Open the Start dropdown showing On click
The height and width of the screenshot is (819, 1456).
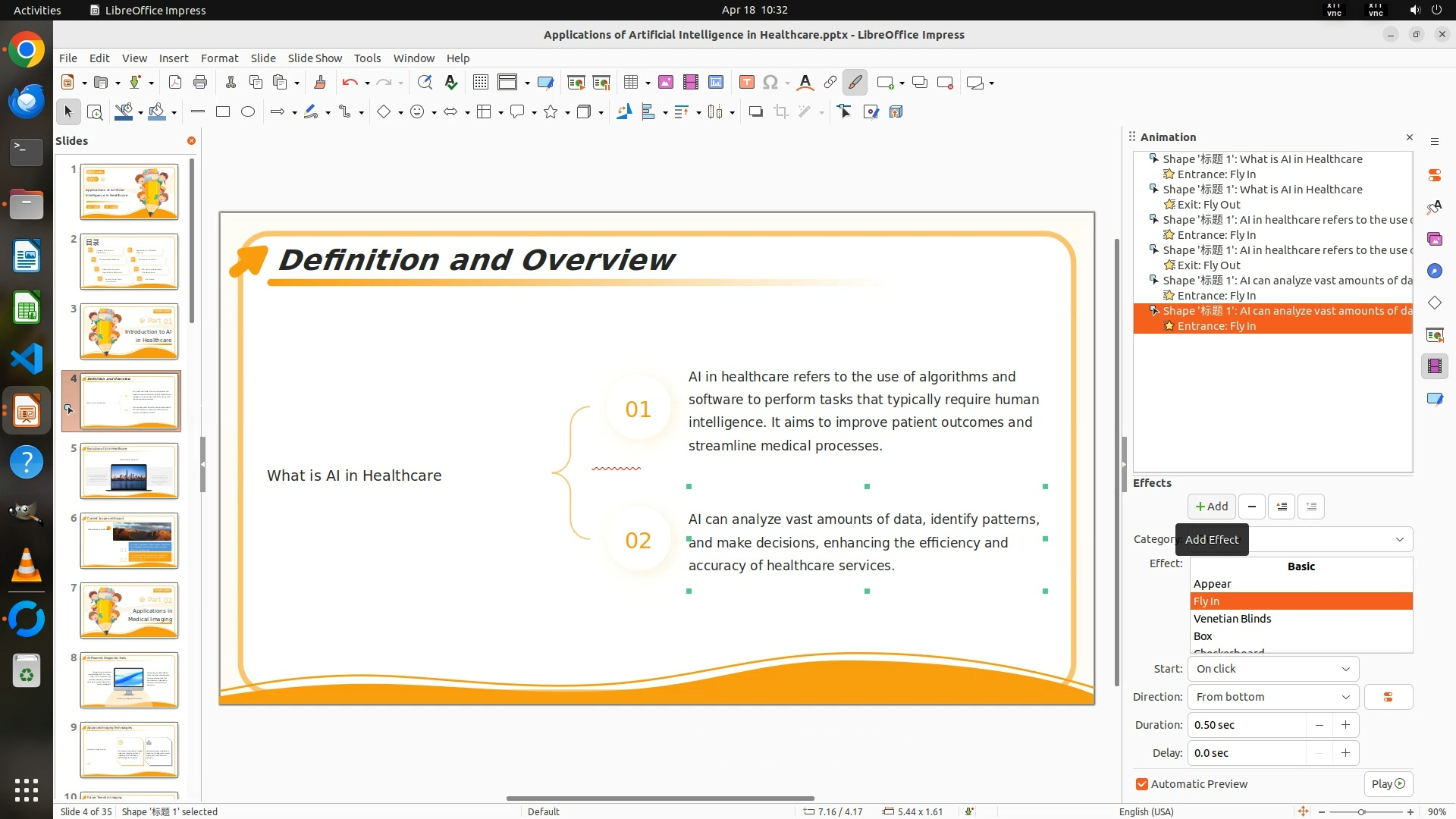[1273, 669]
